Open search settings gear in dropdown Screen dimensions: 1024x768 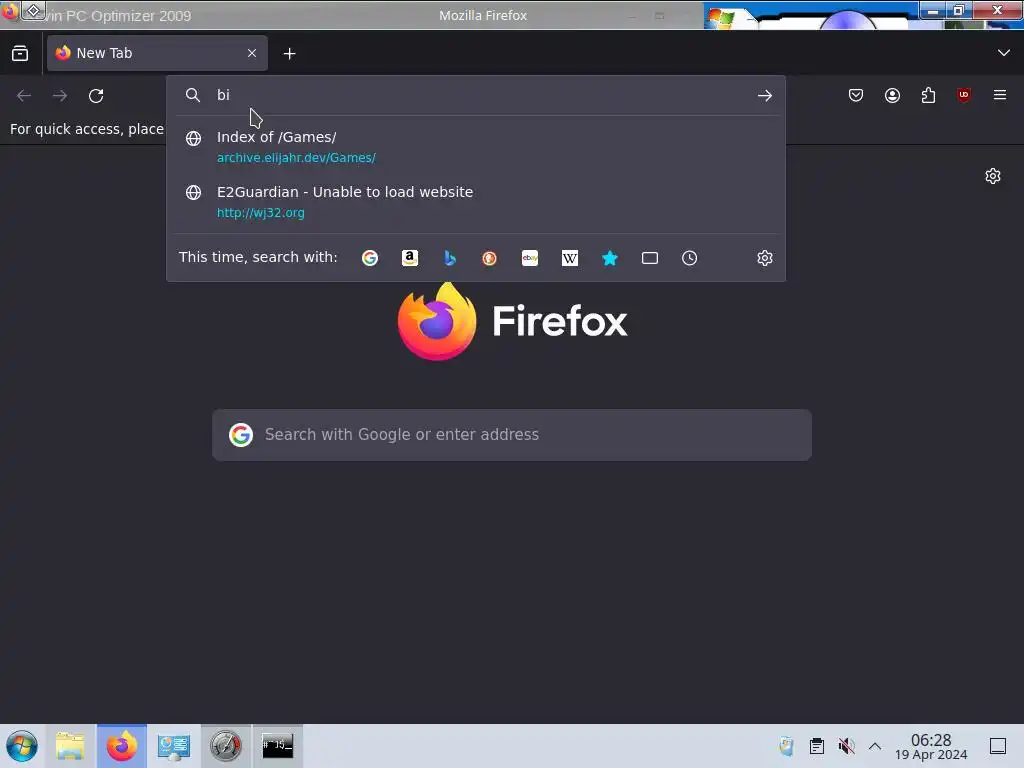(x=765, y=258)
